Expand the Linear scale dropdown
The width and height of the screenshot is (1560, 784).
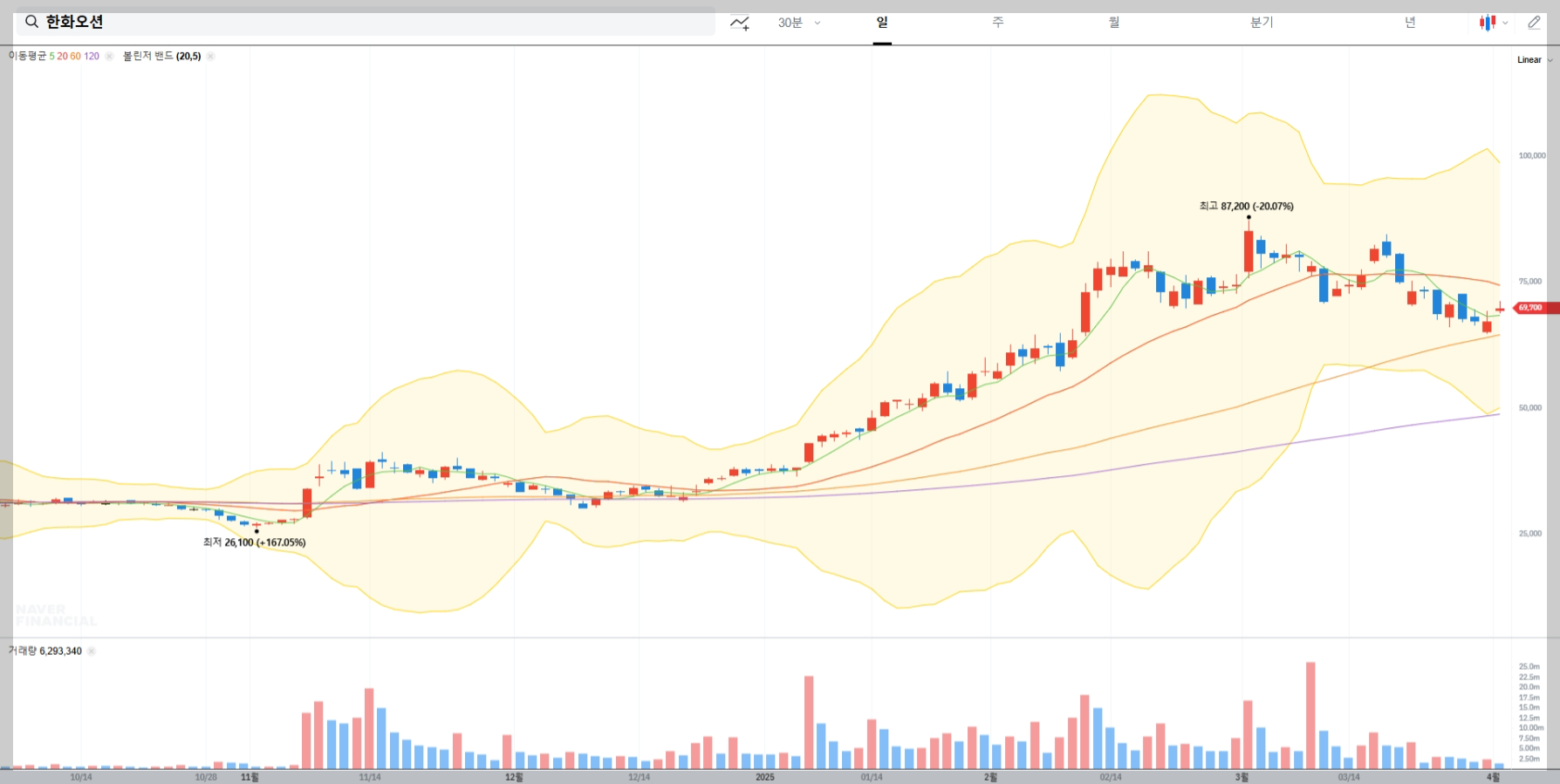point(1535,60)
